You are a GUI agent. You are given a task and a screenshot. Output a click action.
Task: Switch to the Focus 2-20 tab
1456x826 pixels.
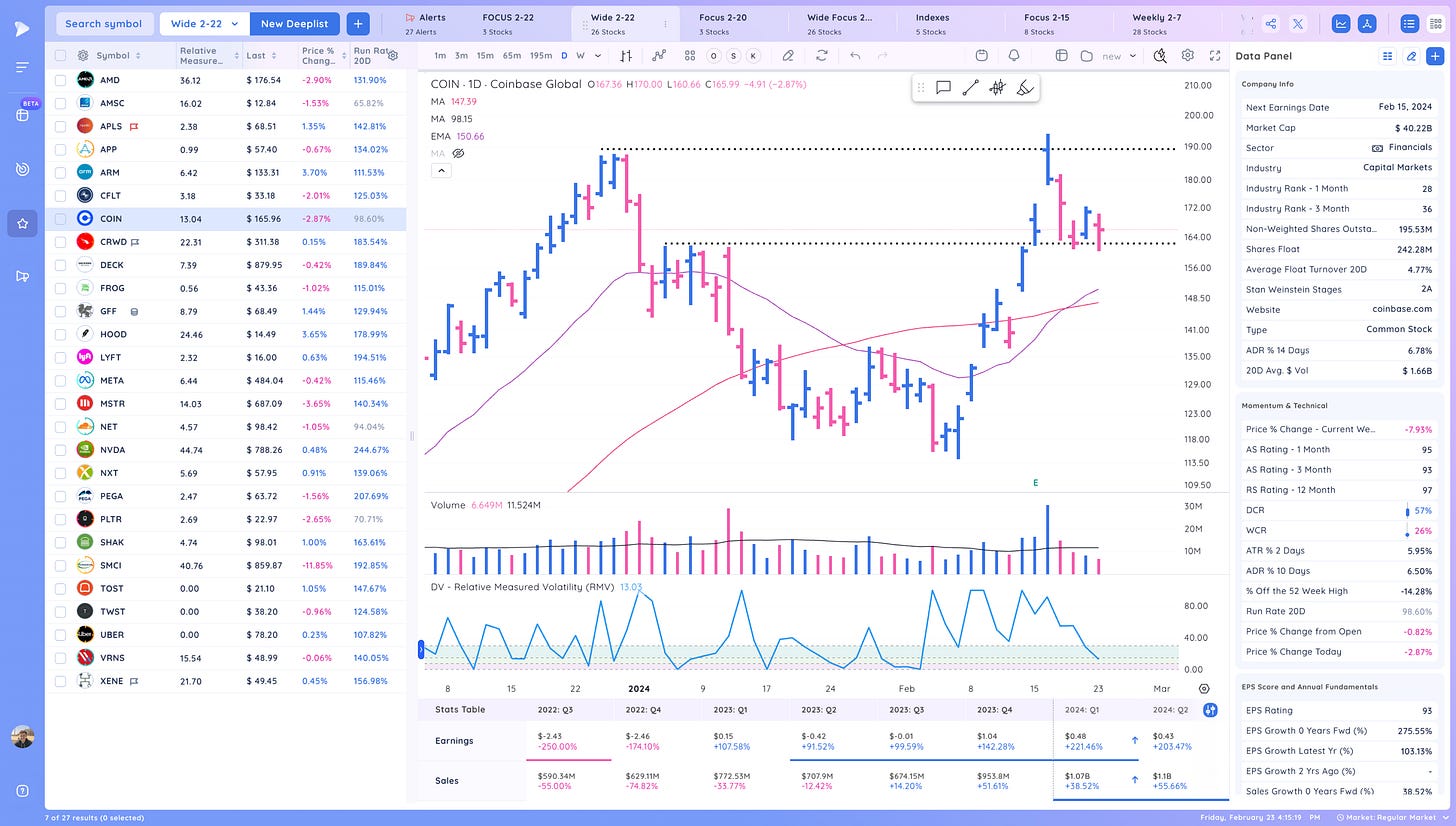723,24
